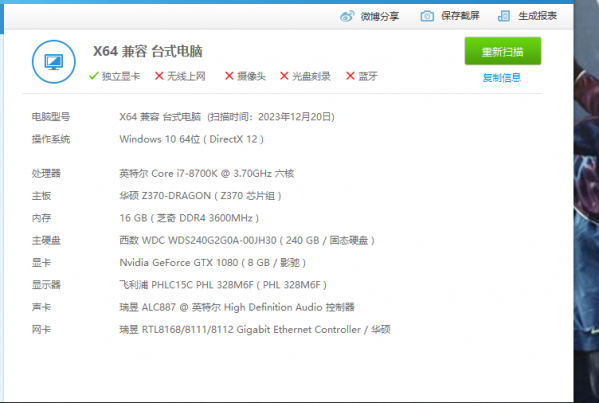Screen dimensions: 599x403
Task: Click the 显卡 row label
Action: coord(41,263)
